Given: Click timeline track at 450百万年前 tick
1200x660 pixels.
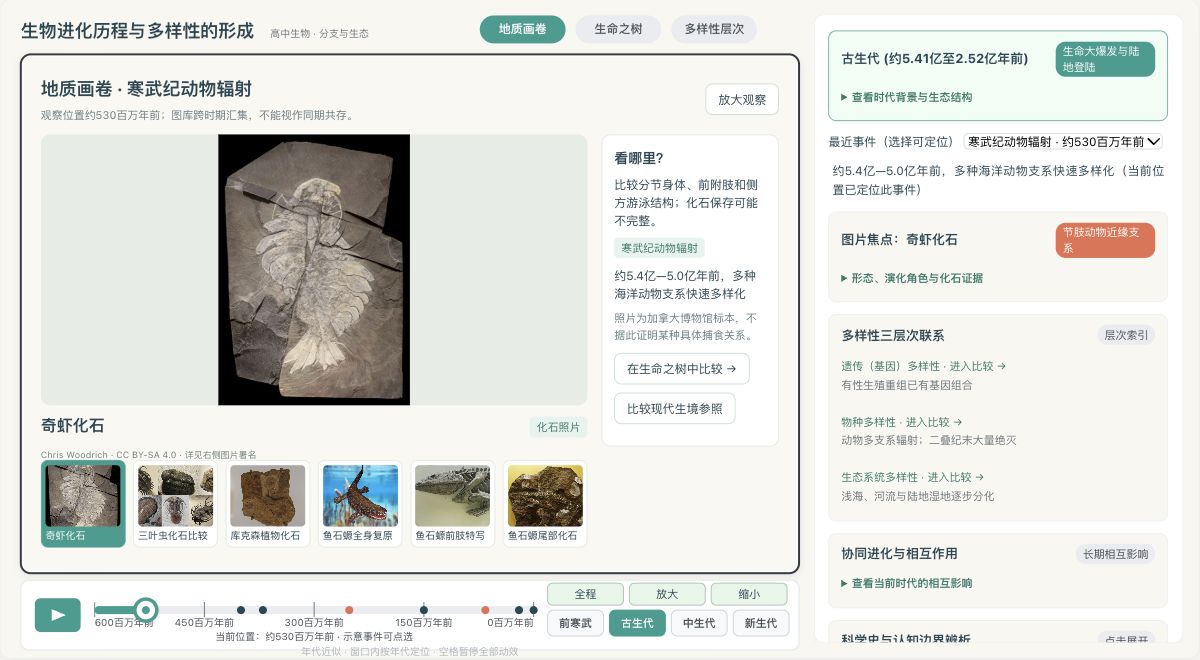Looking at the screenshot, I should pyautogui.click(x=204, y=609).
